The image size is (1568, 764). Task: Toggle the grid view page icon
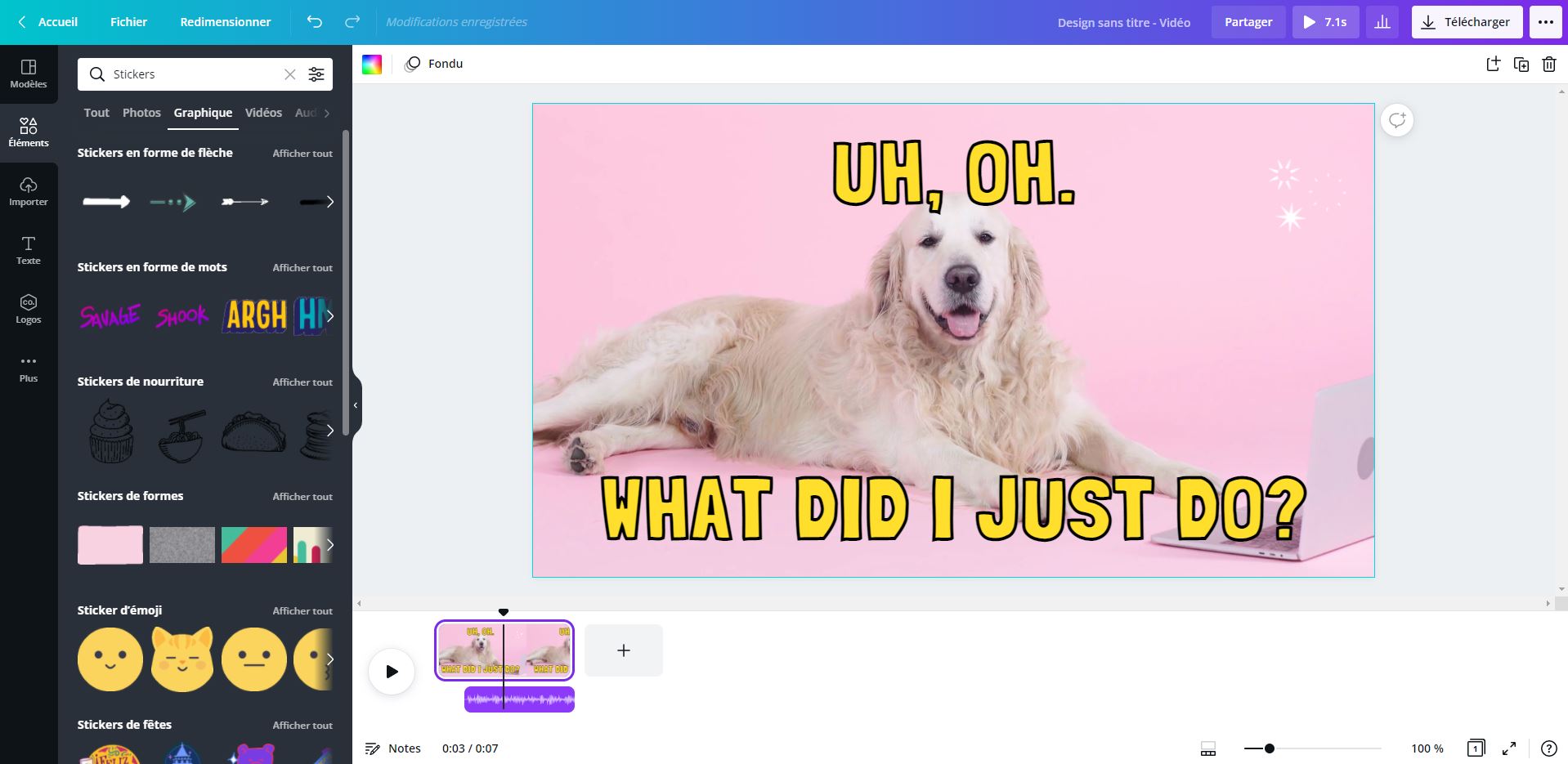1476,748
